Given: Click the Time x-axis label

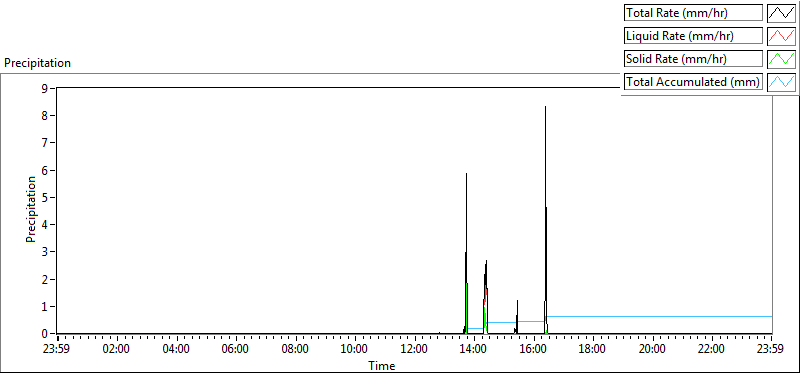Looking at the screenshot, I should click(x=382, y=365).
